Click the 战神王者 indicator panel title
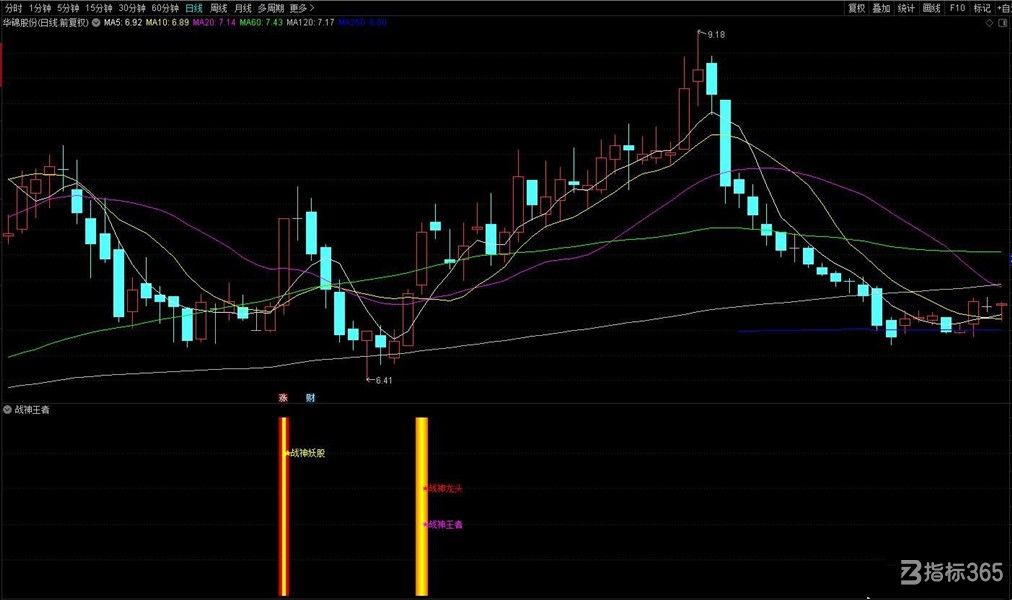This screenshot has height=600, width=1012. tap(32, 410)
